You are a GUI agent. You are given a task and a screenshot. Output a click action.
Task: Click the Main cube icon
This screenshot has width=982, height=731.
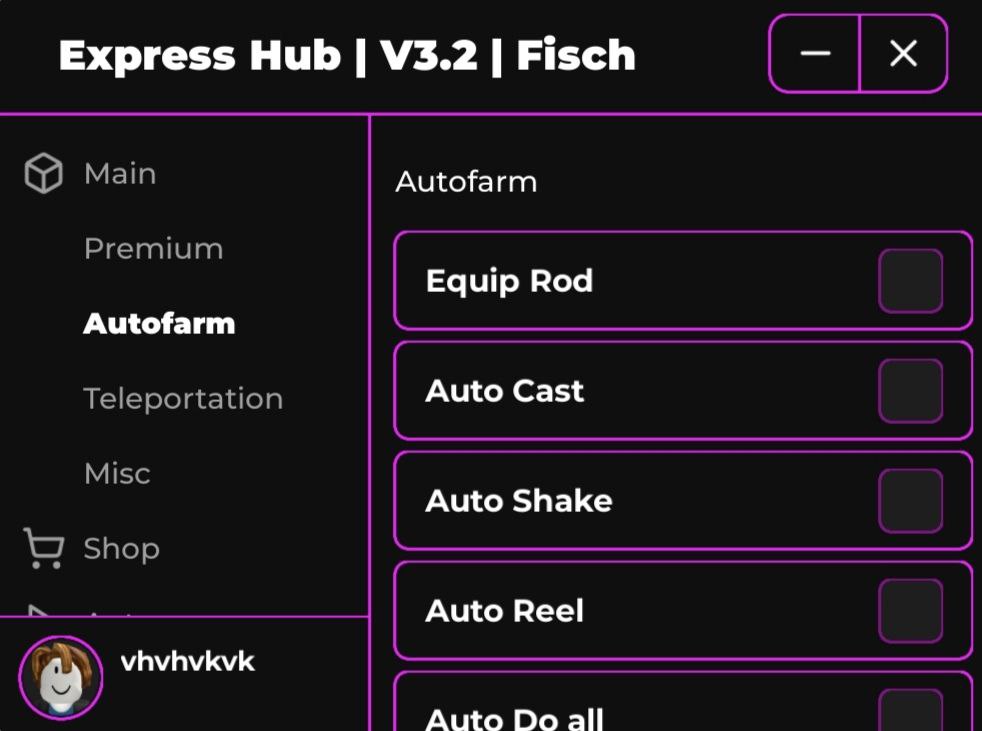pos(43,174)
